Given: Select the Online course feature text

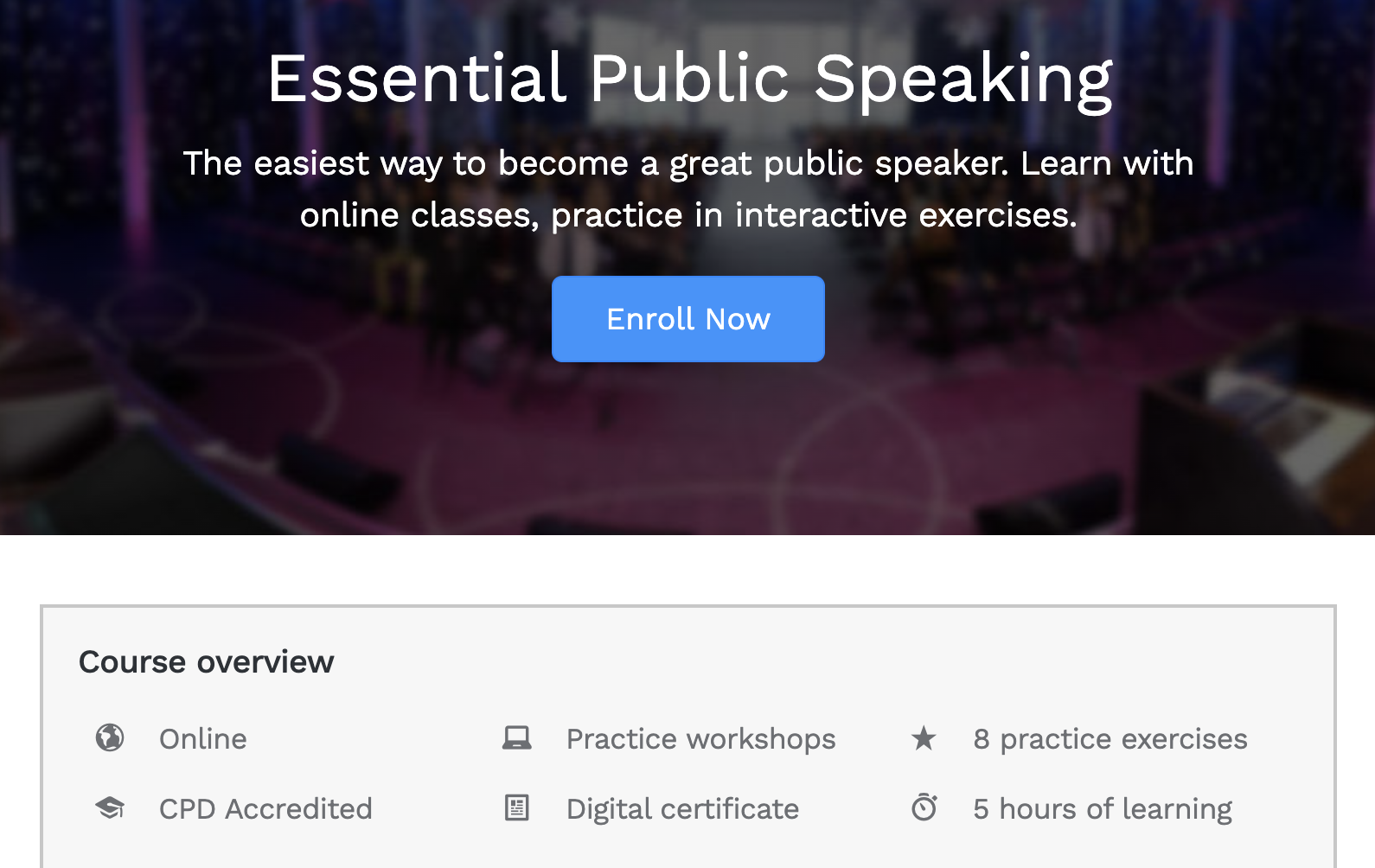Looking at the screenshot, I should click(202, 739).
